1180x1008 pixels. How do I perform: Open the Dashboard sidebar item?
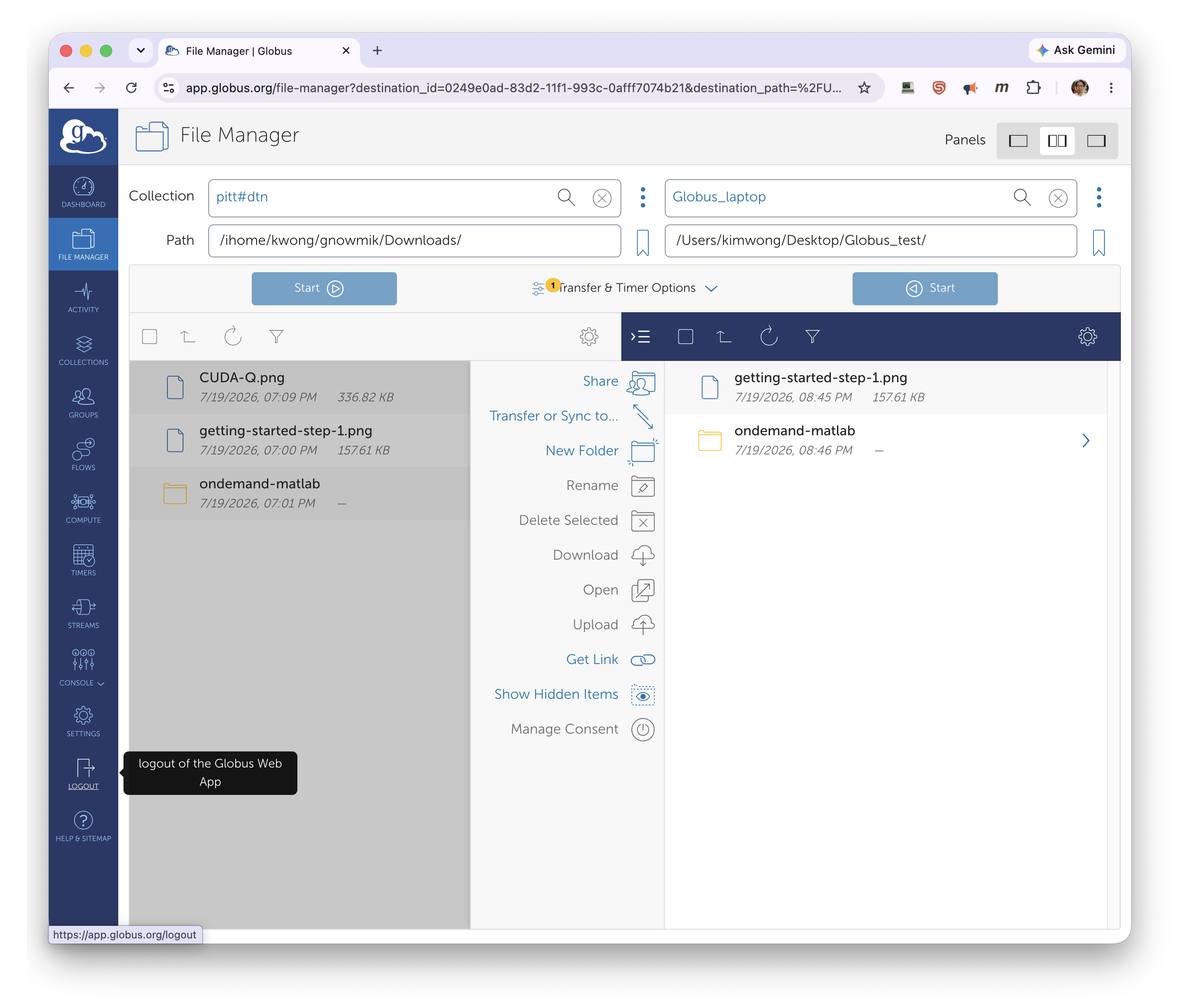click(x=83, y=192)
